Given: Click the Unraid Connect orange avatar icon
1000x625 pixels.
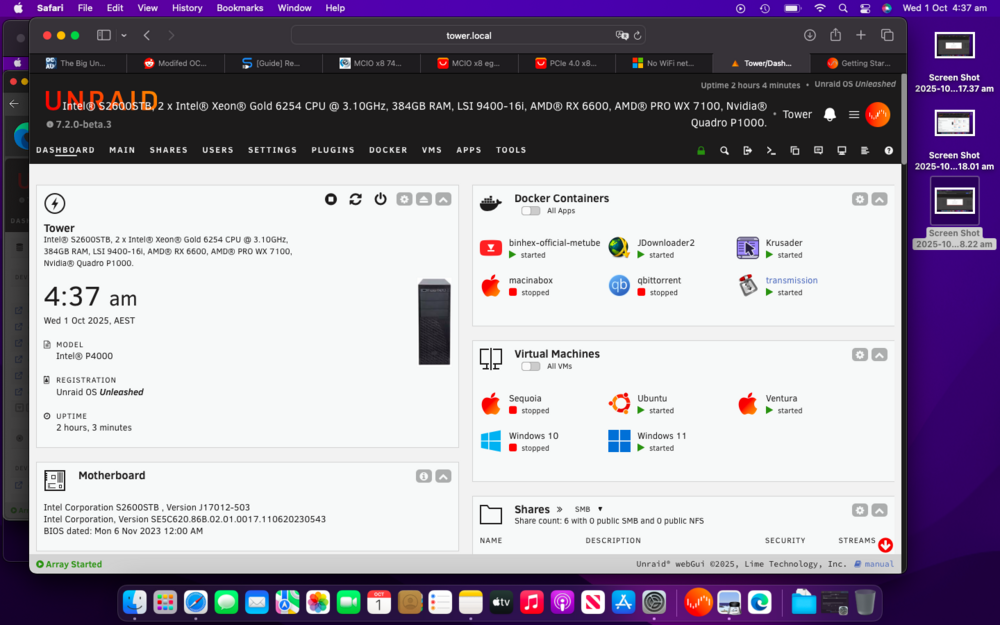Looking at the screenshot, I should click(878, 115).
